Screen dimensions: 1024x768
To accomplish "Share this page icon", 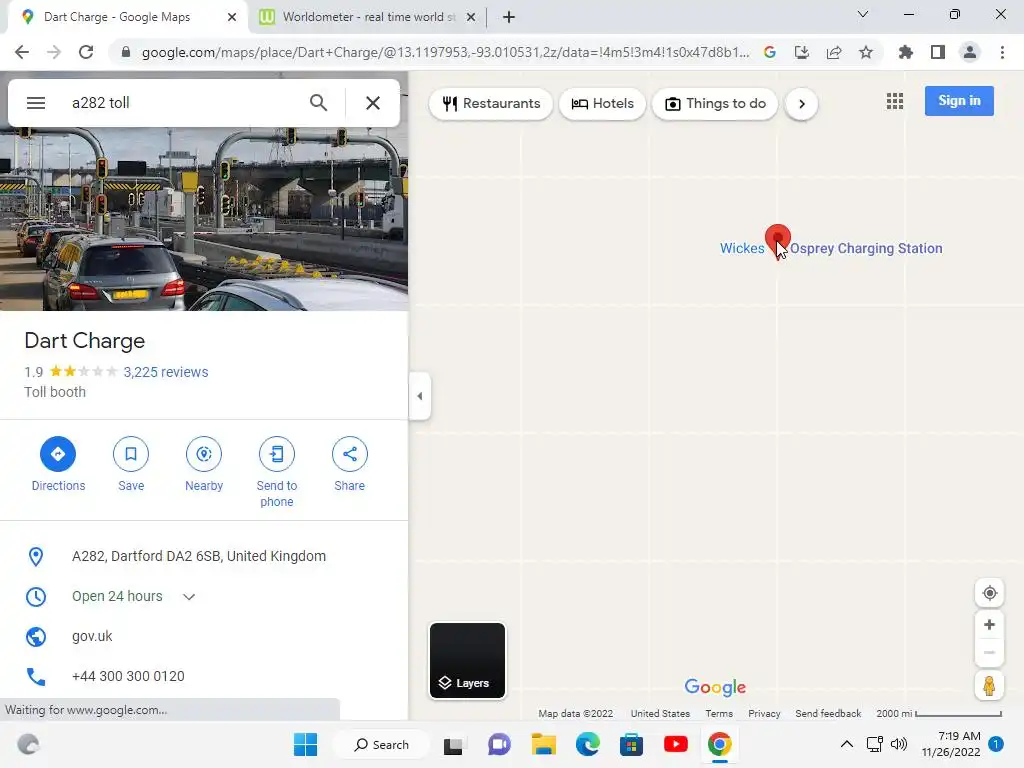I will 834,52.
